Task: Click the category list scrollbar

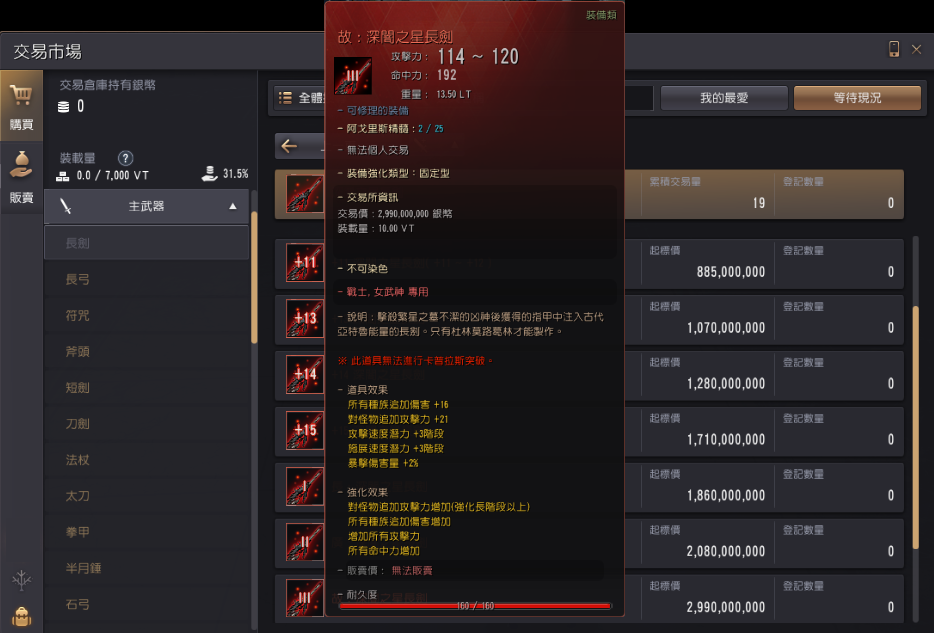Action: (254, 277)
